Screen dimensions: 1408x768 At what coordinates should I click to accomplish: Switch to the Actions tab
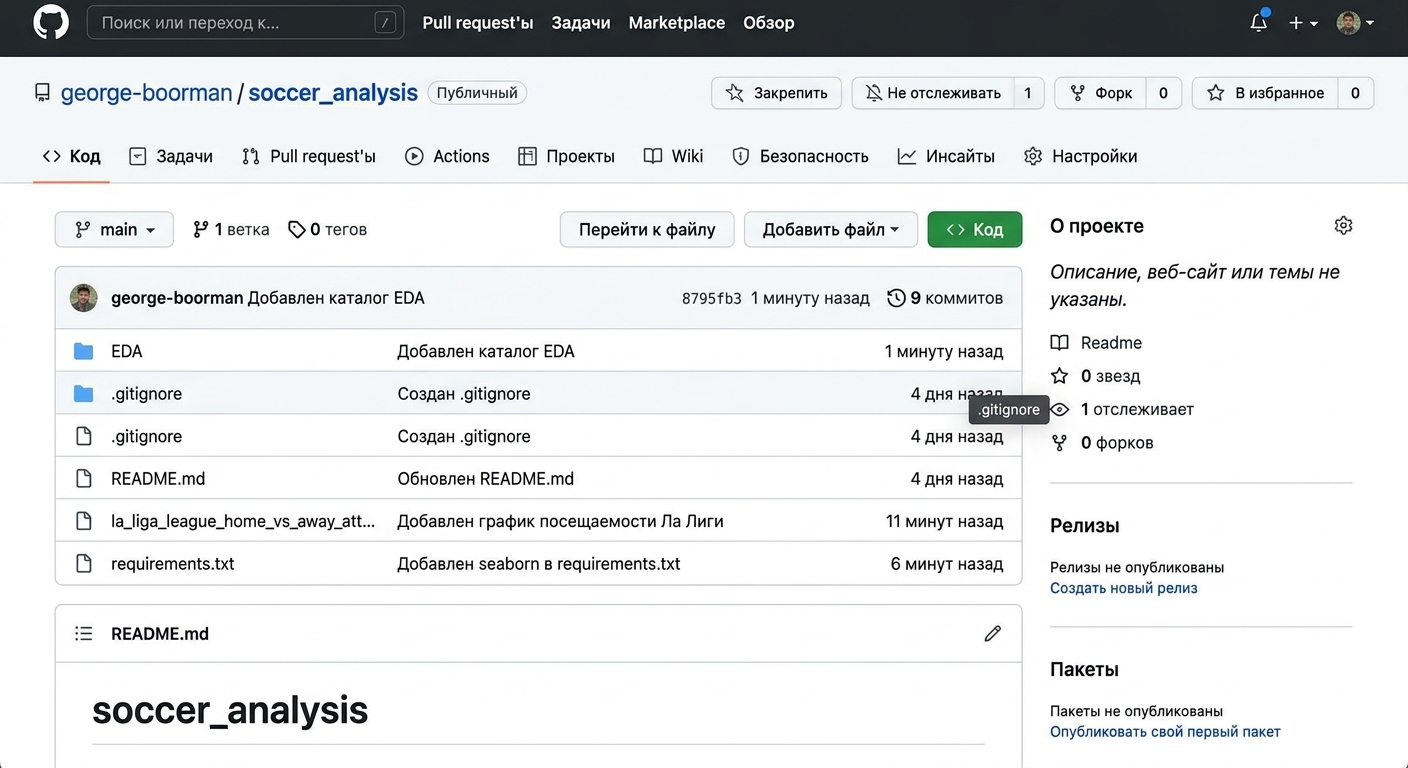click(x=447, y=156)
